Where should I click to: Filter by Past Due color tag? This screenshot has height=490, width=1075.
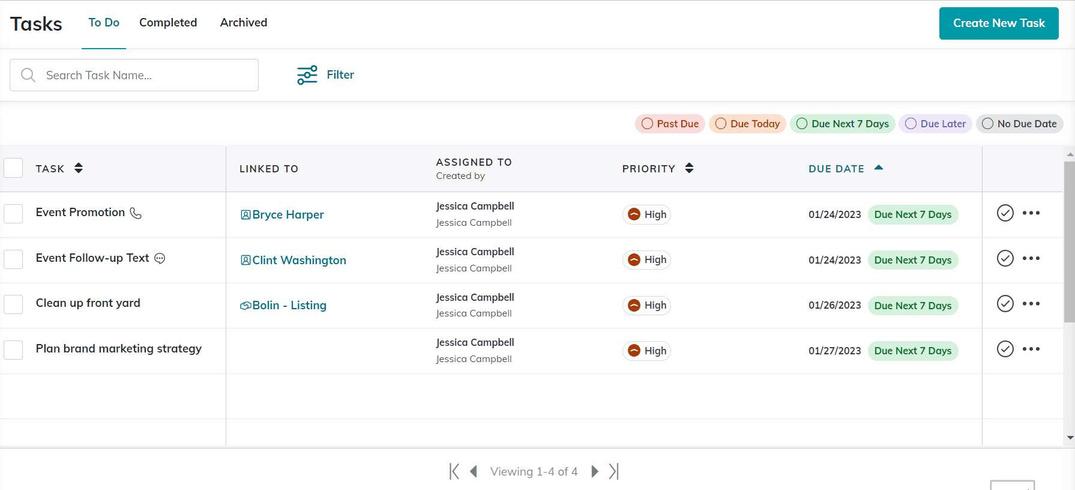[x=669, y=124]
